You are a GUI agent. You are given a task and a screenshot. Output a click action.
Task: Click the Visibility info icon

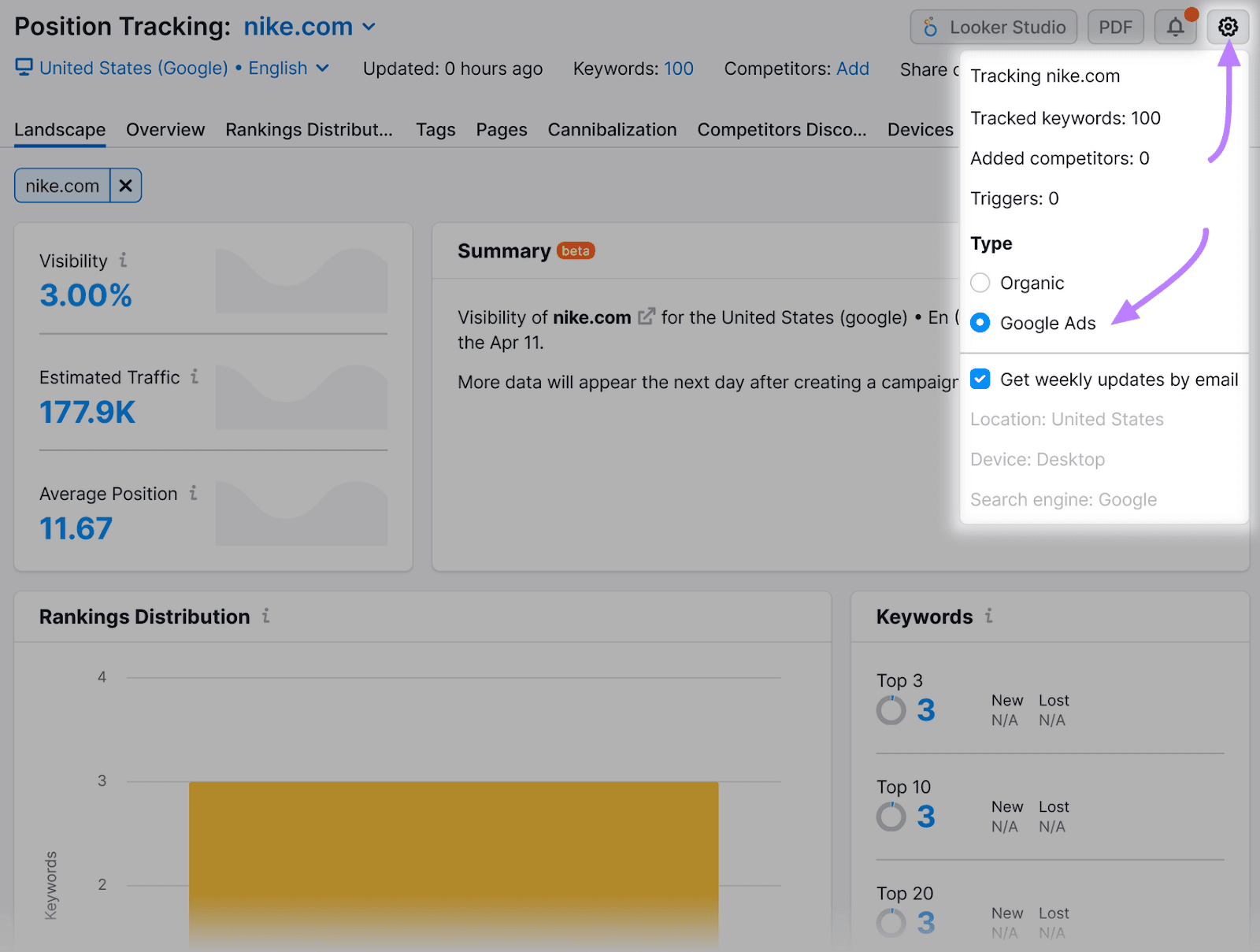click(123, 261)
